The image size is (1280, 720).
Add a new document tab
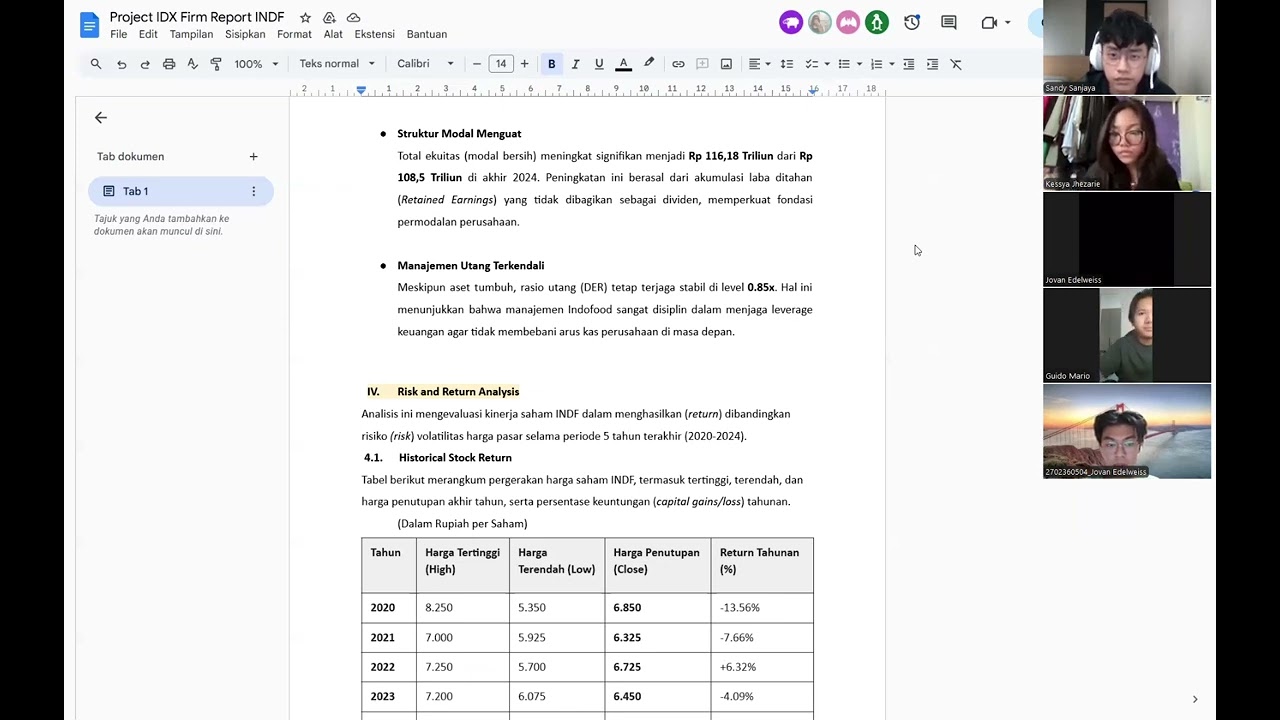253,157
